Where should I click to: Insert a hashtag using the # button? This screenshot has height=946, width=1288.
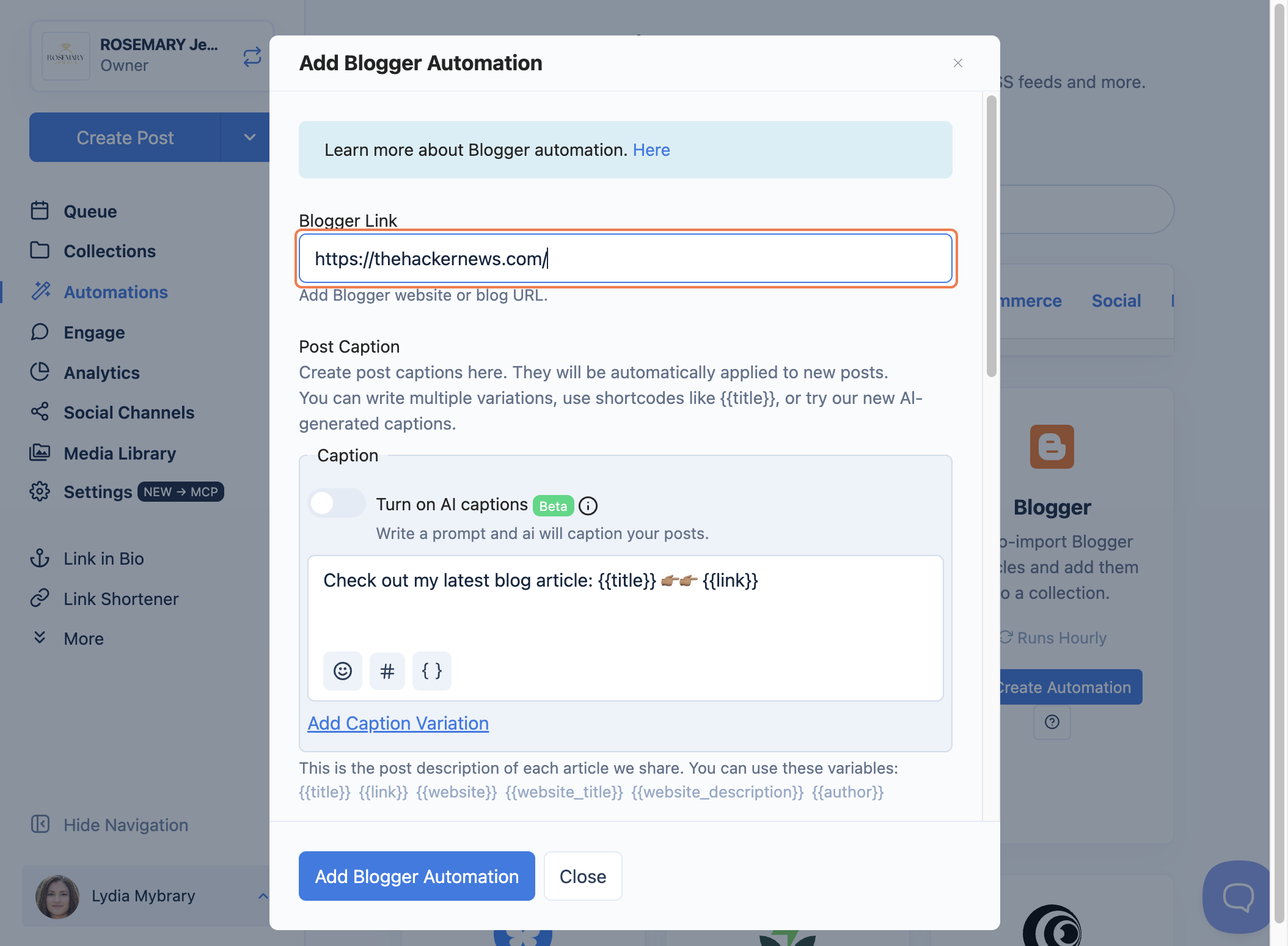tap(387, 671)
